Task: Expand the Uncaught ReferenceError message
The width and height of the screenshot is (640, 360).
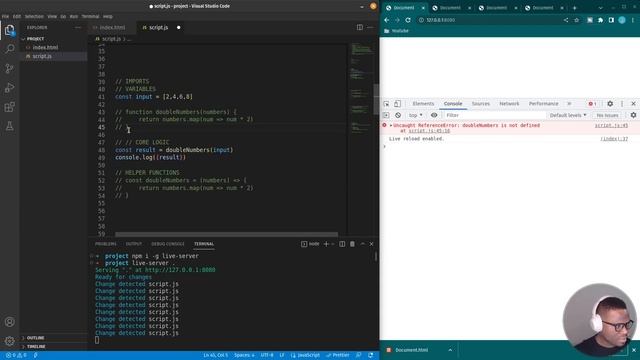Action: pos(391,125)
